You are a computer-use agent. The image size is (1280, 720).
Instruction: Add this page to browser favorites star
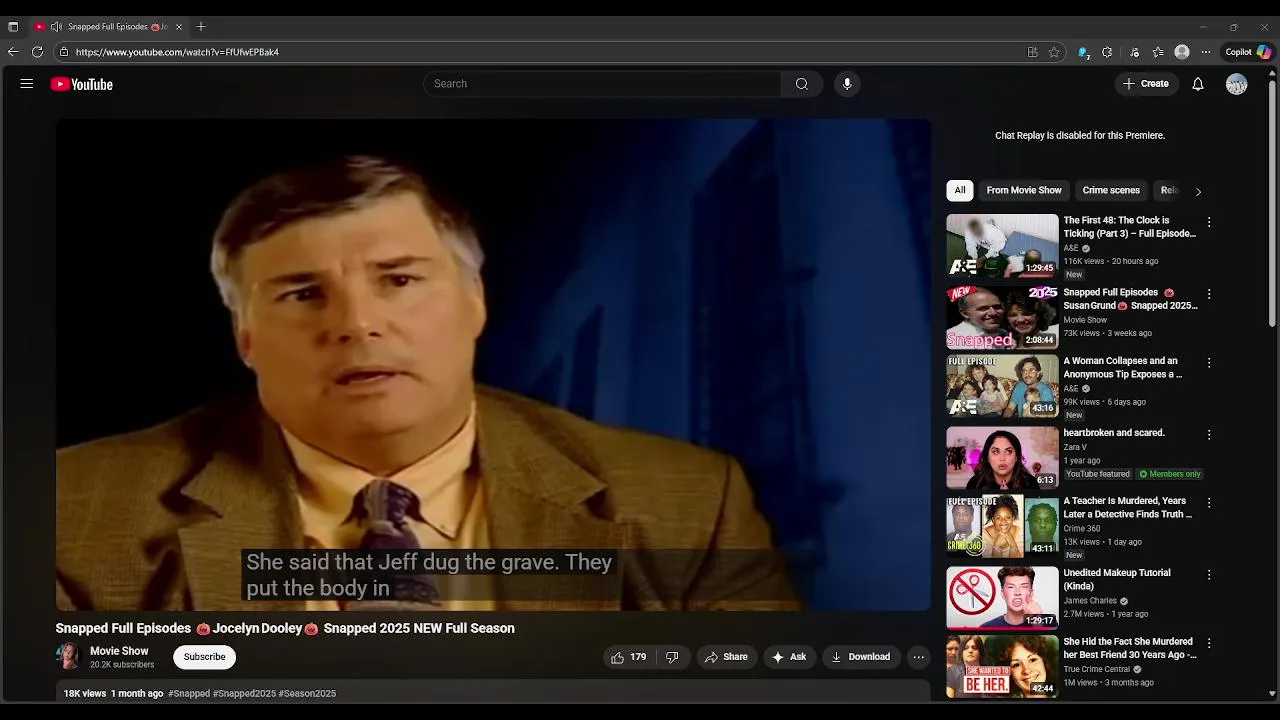point(1054,52)
